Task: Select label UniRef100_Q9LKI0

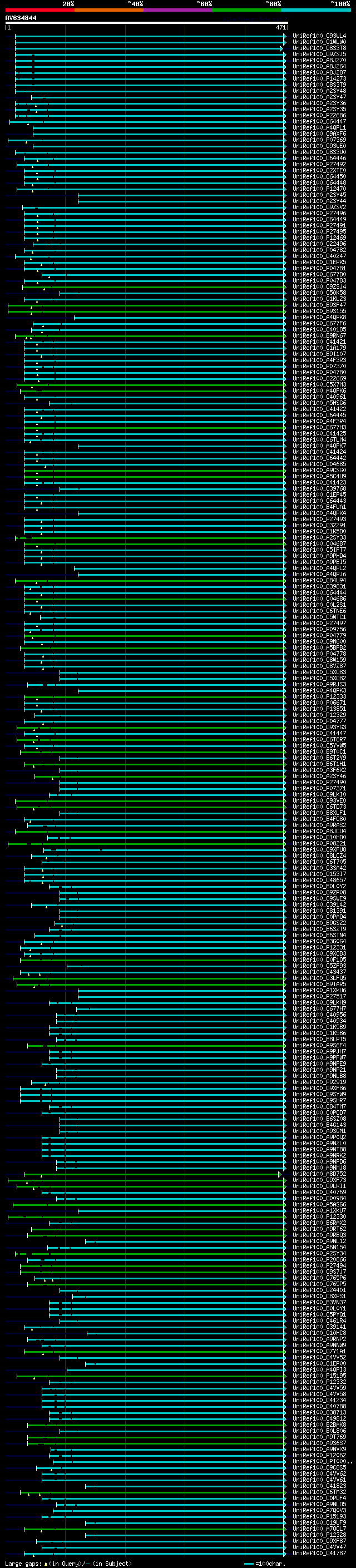Action: [x=319, y=794]
